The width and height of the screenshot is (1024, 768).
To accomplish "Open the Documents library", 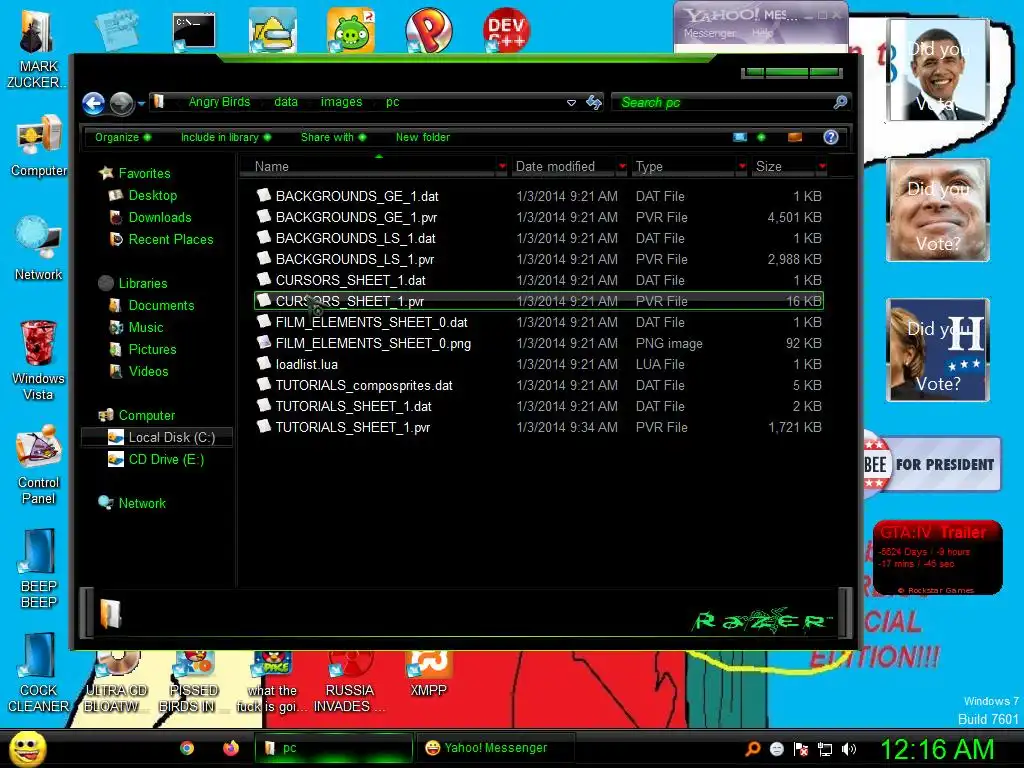I will pos(161,306).
